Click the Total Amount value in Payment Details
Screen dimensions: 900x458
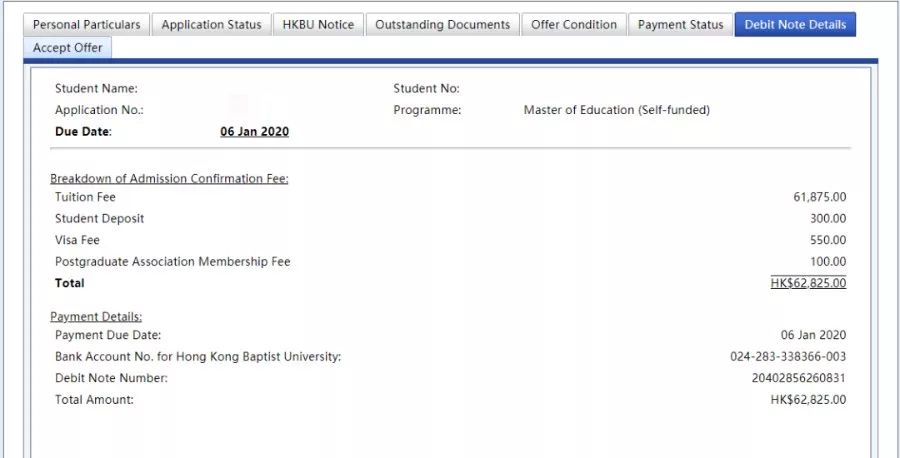point(808,399)
